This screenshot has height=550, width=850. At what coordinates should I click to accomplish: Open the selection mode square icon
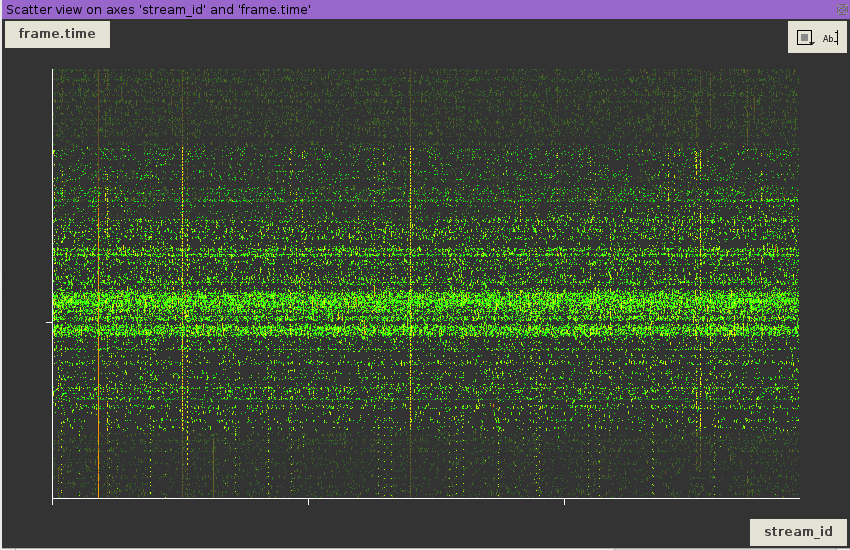click(x=805, y=38)
